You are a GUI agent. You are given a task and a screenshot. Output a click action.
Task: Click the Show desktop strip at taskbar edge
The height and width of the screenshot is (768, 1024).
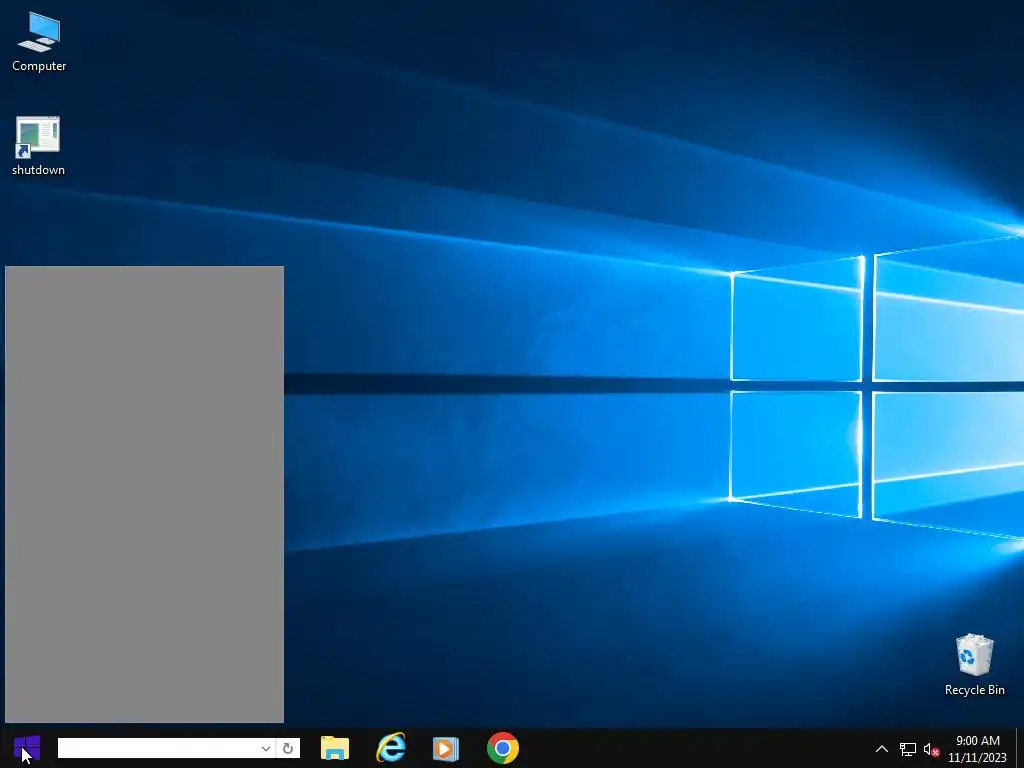pyautogui.click(x=1020, y=748)
